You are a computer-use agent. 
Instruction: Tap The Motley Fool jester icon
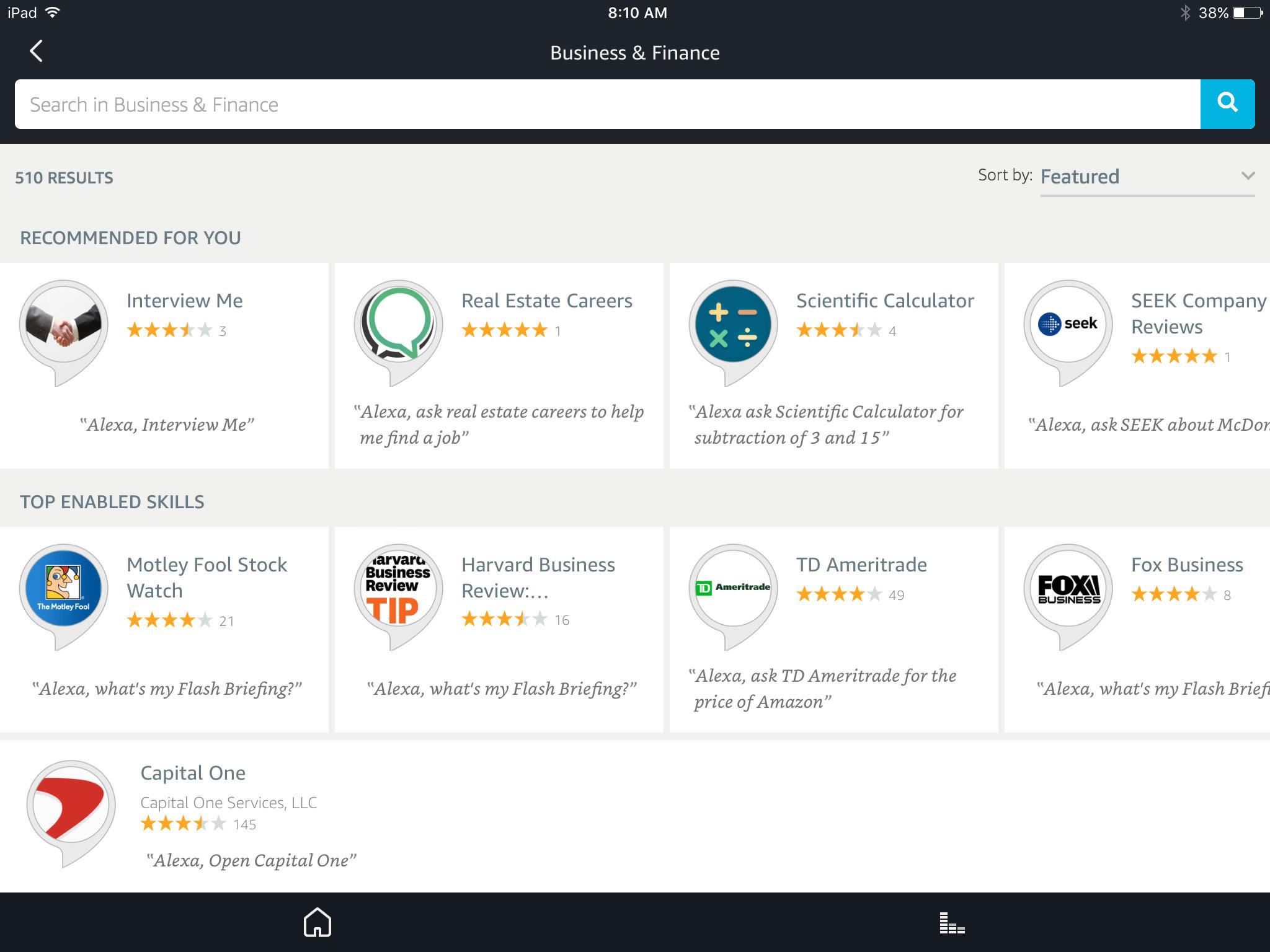64,596
